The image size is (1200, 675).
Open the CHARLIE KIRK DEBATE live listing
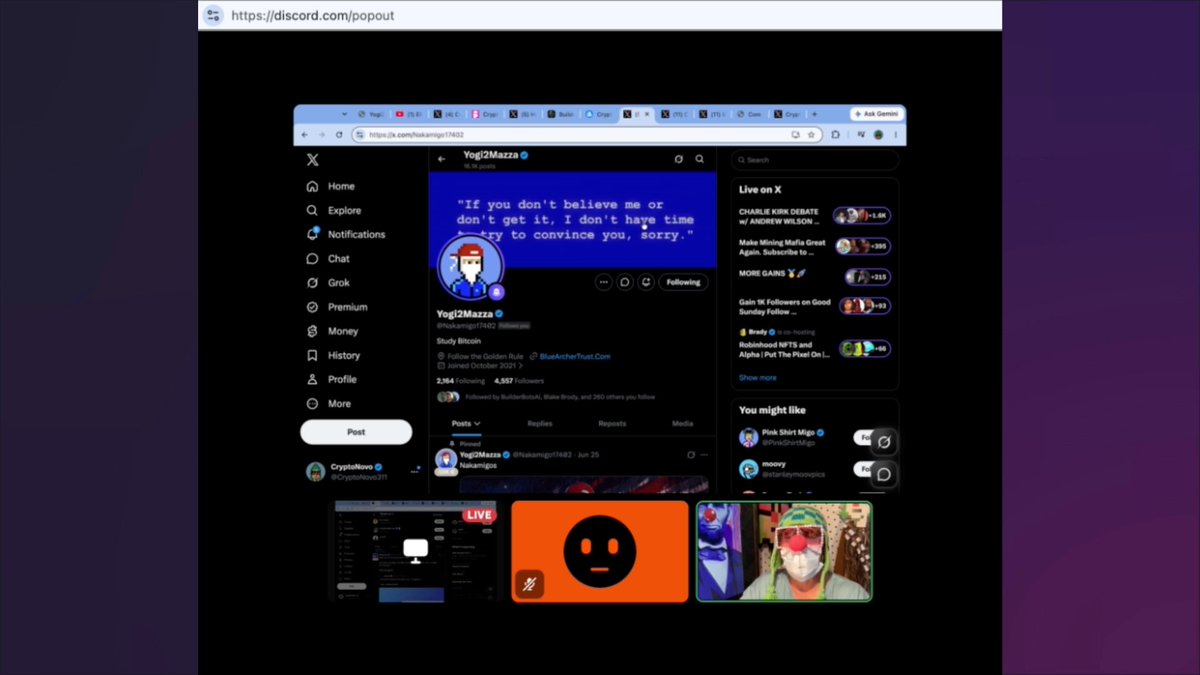[x=815, y=216]
